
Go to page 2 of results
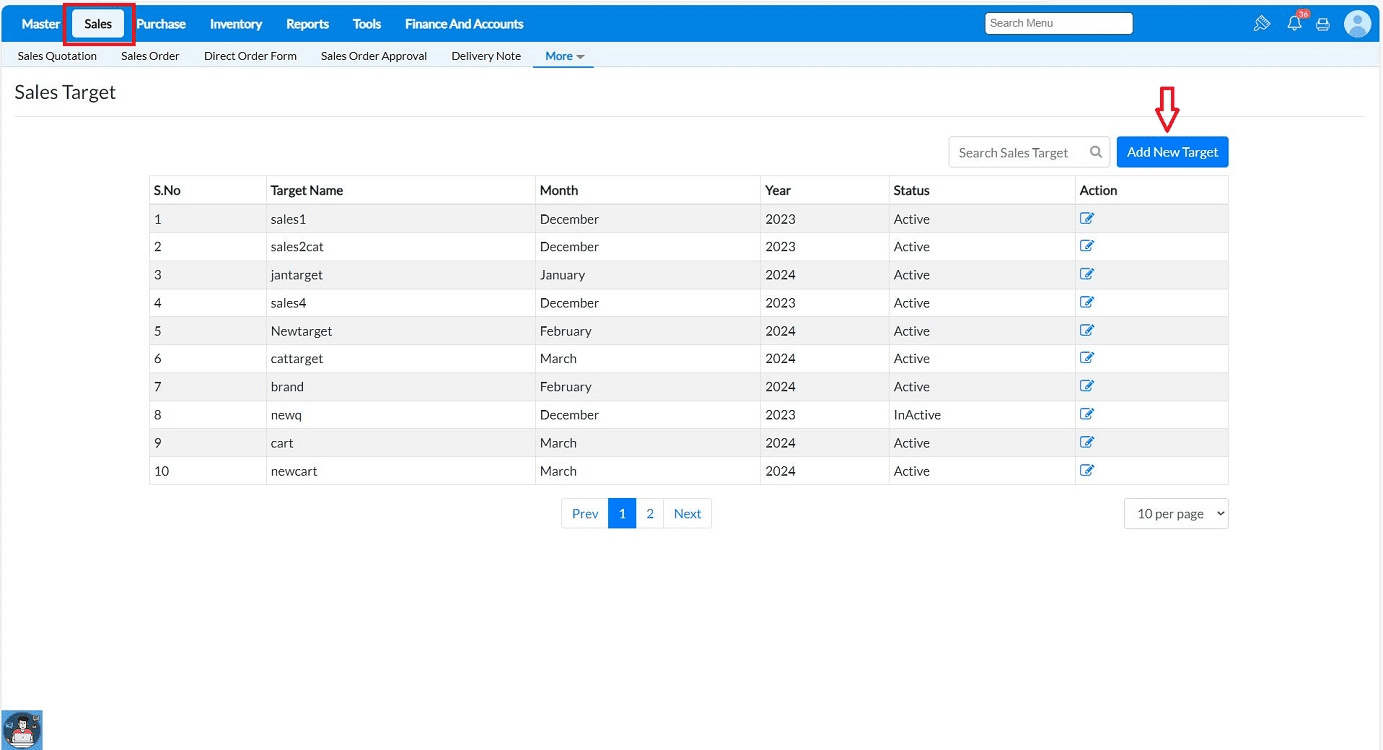pyautogui.click(x=650, y=513)
